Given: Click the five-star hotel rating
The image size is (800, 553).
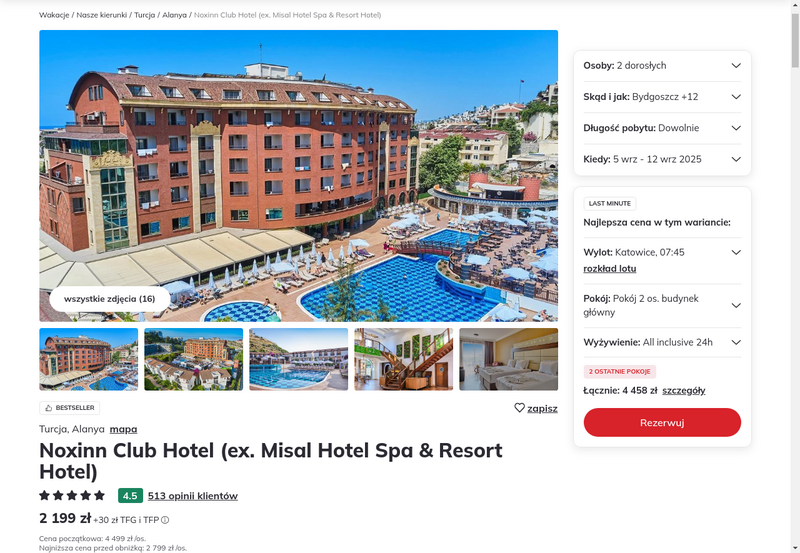Looking at the screenshot, I should click(x=72, y=495).
